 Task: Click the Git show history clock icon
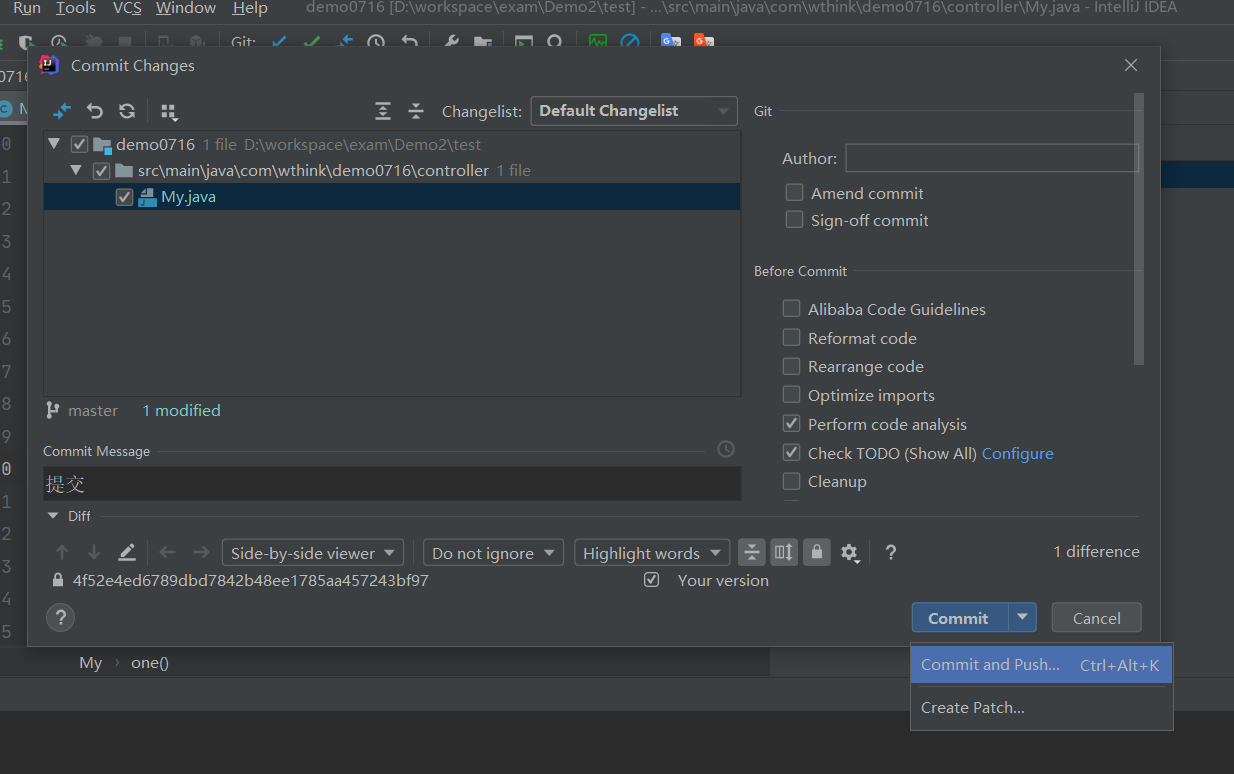tap(376, 42)
